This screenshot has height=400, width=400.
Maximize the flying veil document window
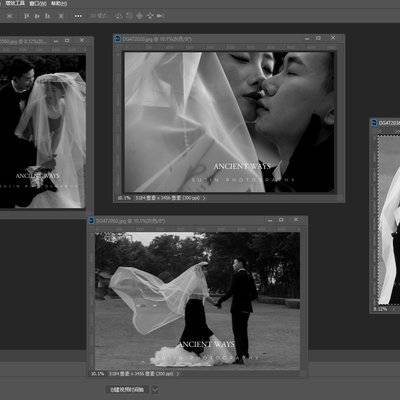pos(281,220)
